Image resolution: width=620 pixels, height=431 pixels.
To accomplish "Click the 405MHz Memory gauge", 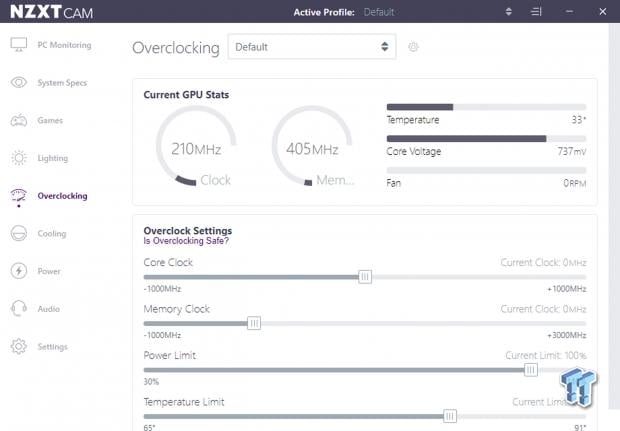I will click(x=312, y=146).
